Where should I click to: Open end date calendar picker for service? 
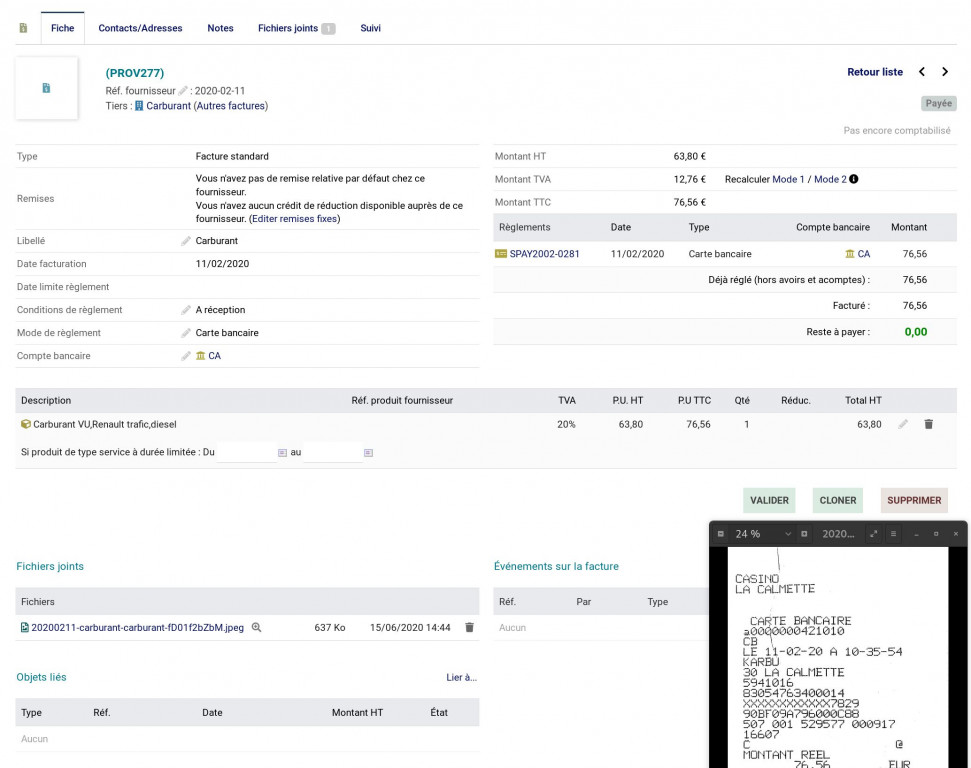pyautogui.click(x=368, y=453)
